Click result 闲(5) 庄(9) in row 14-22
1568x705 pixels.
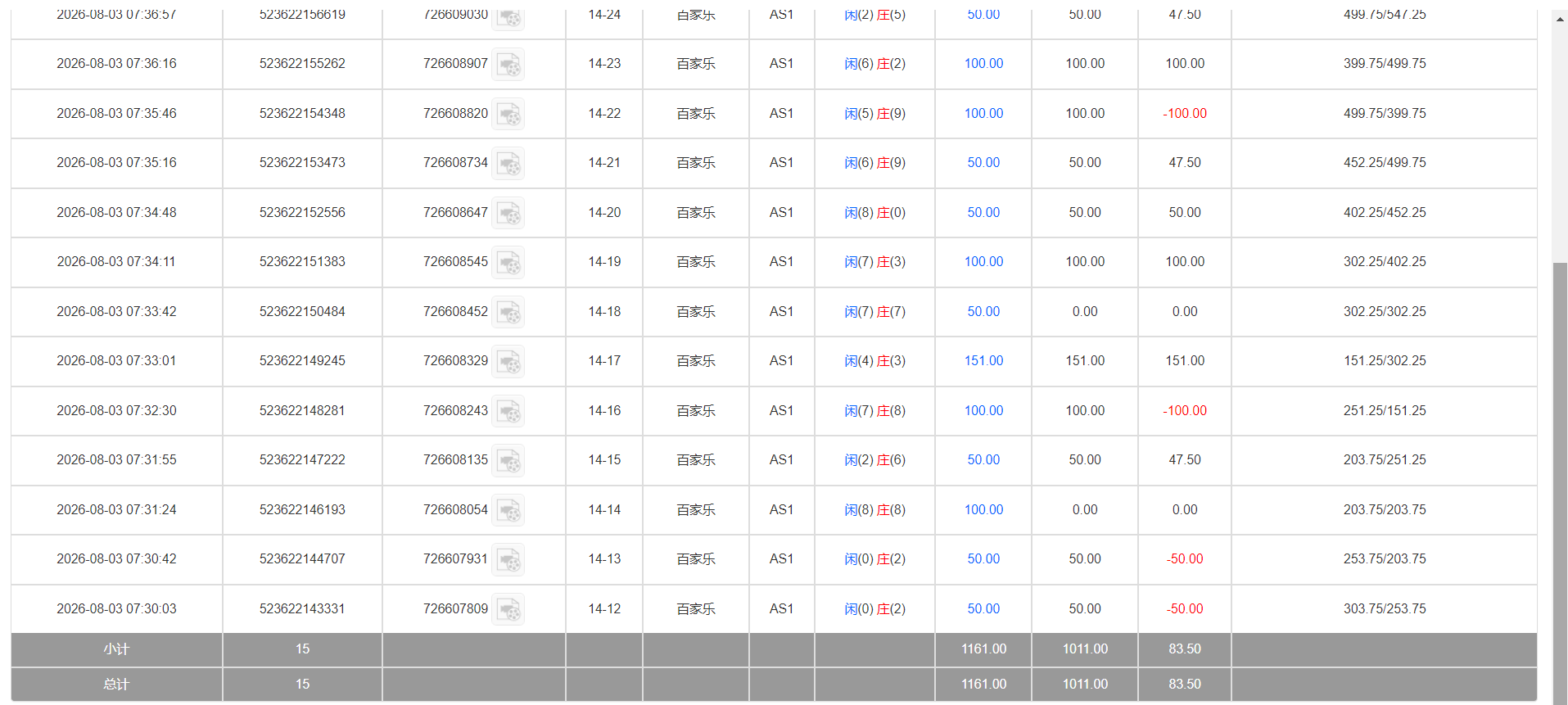pyautogui.click(x=874, y=114)
